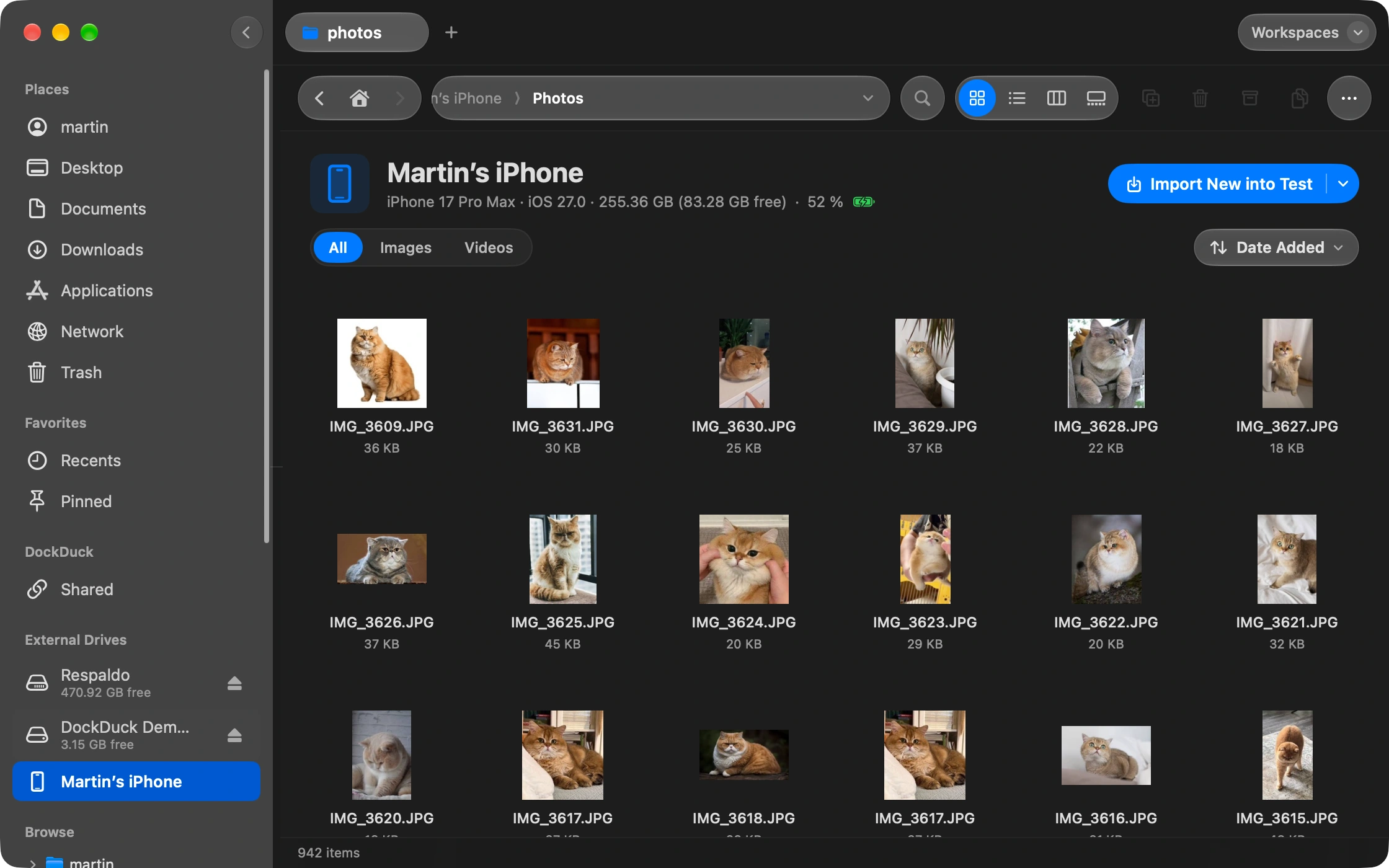Switch to column view
Image resolution: width=1389 pixels, height=868 pixels.
pos(1056,98)
